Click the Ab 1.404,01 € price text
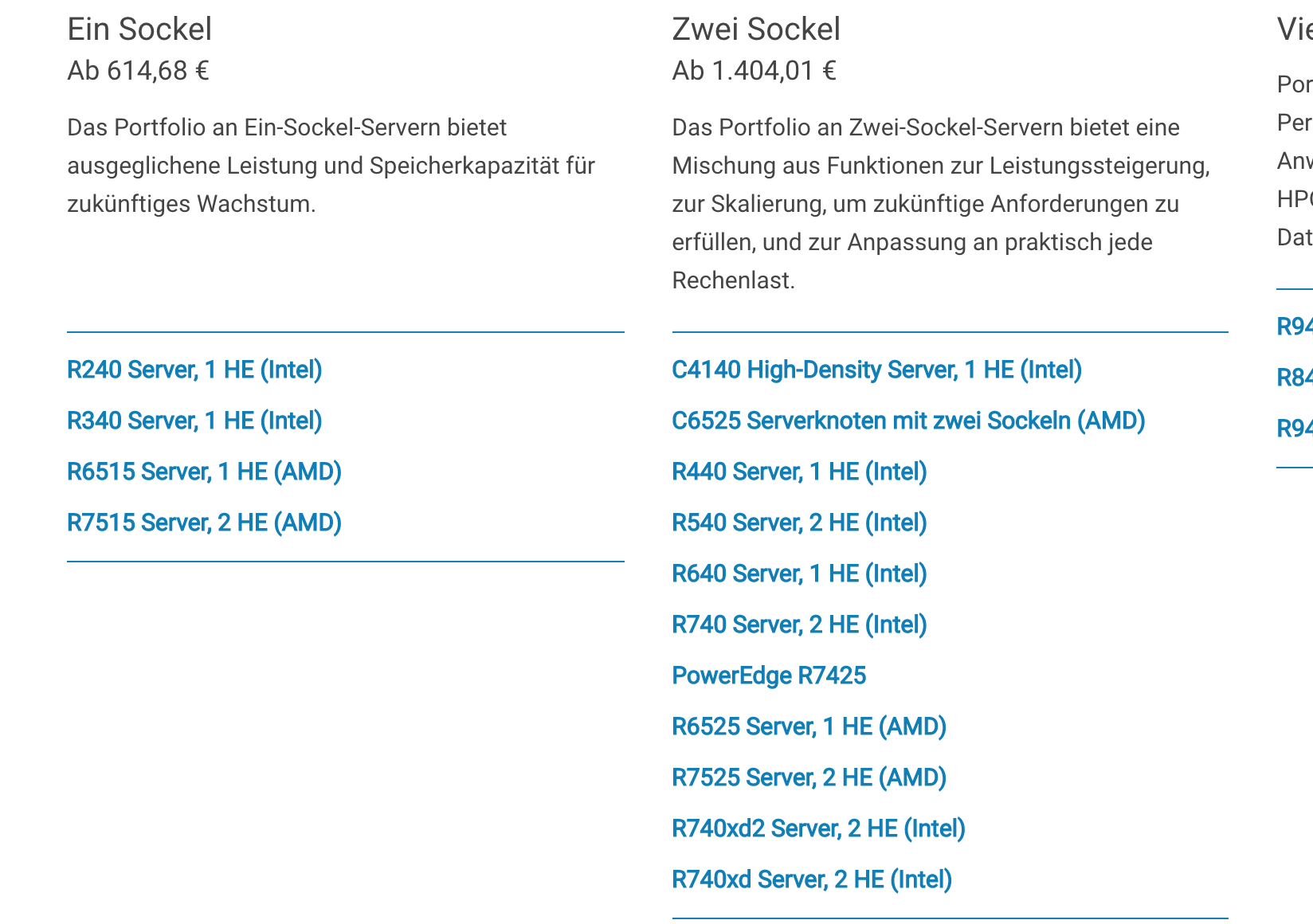Viewport: 1313px width, 924px height. click(754, 71)
